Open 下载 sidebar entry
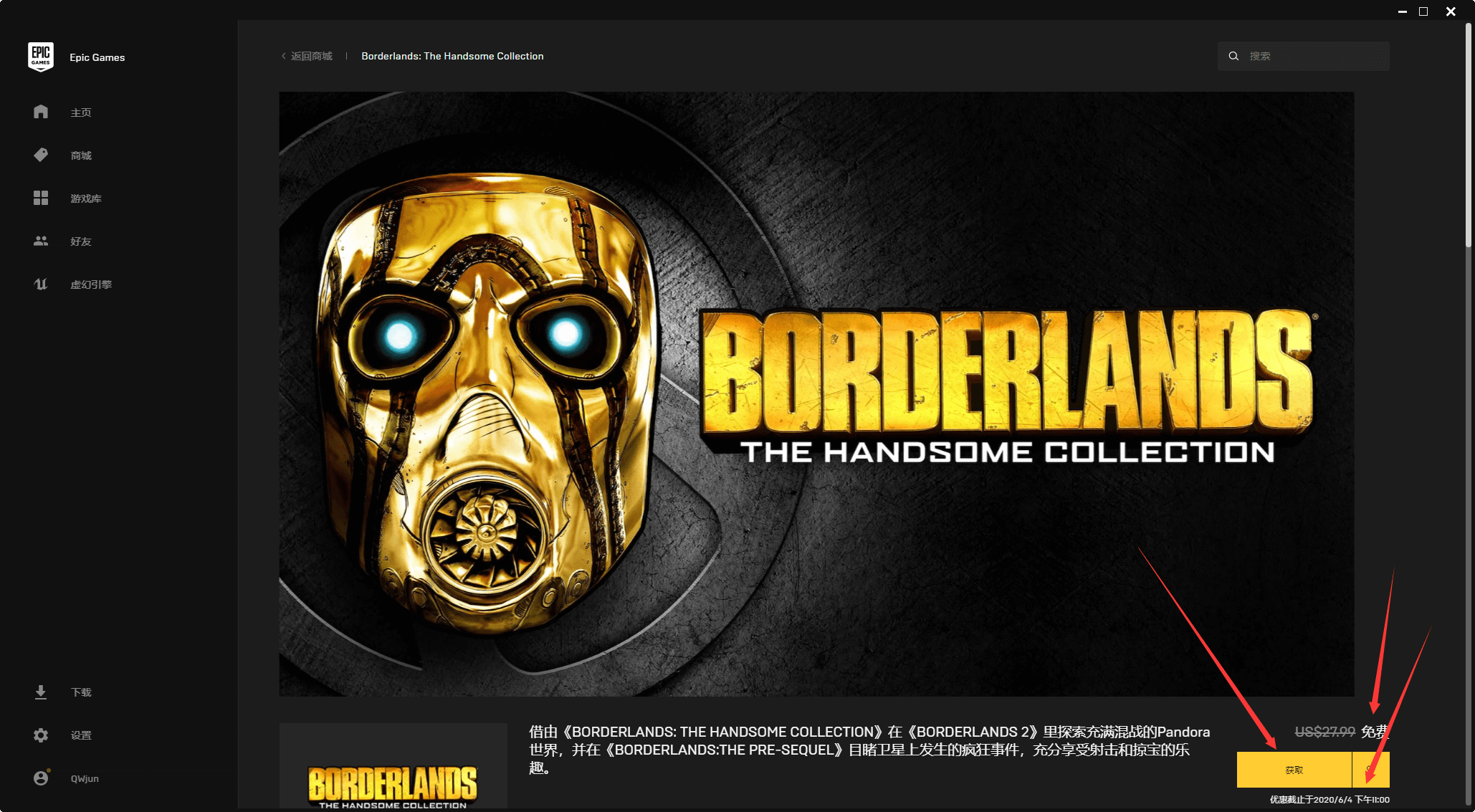Screen dimensions: 1475x812 81,692
